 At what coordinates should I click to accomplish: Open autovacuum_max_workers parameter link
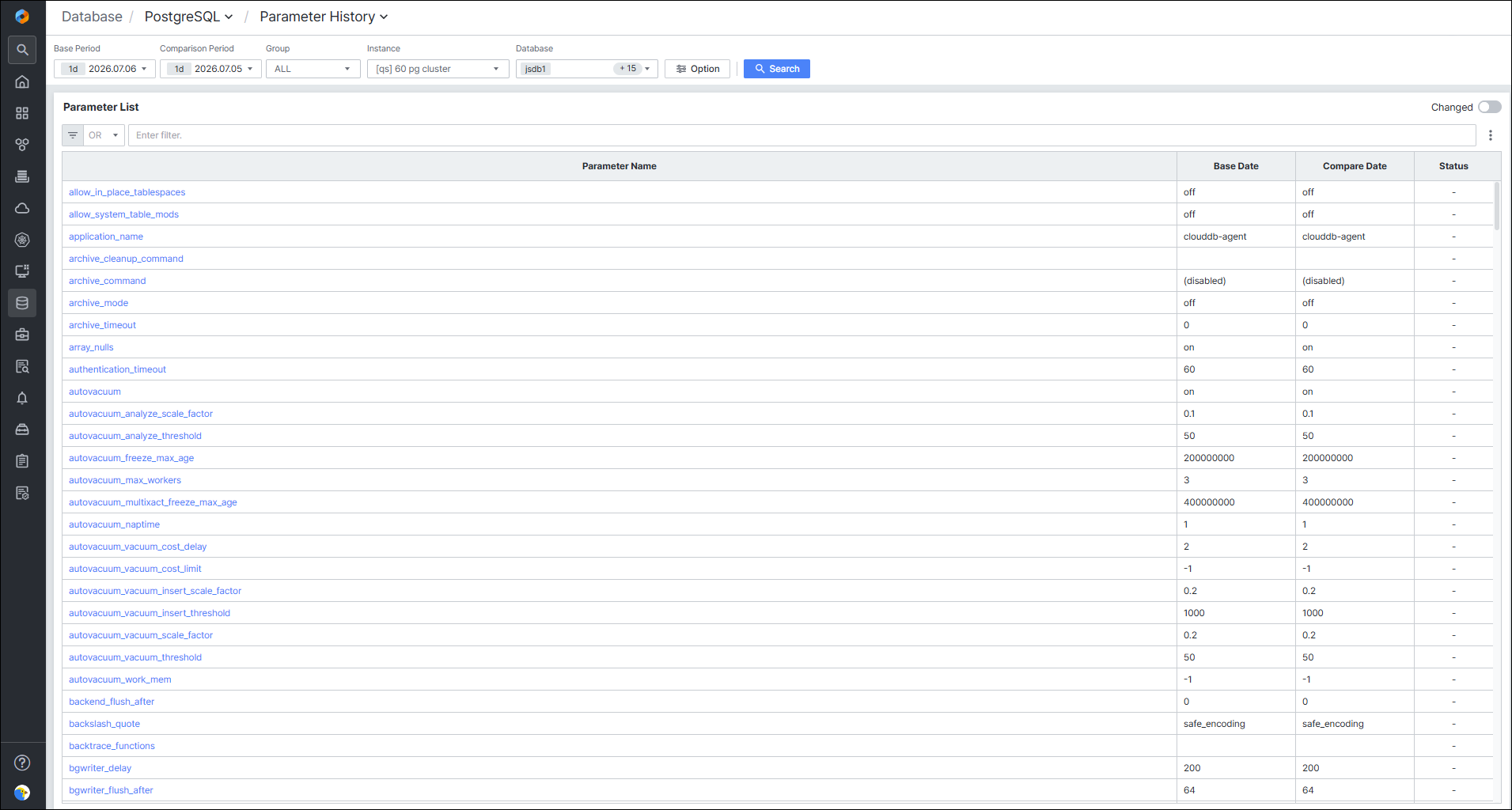[x=125, y=480]
